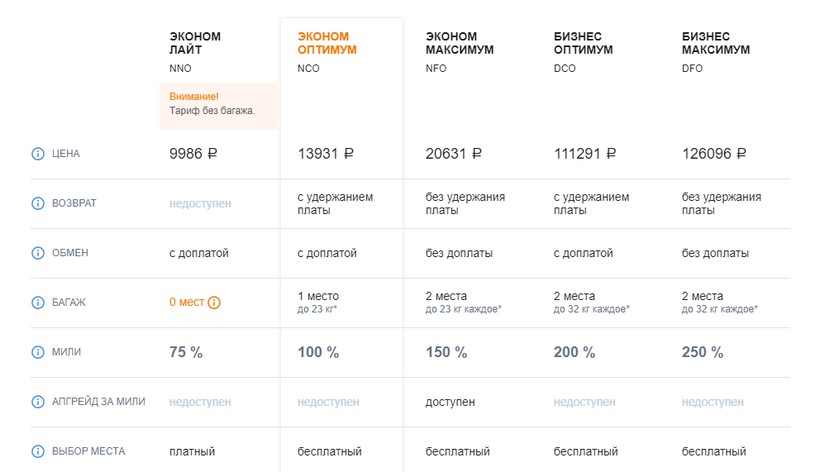This screenshot has height=472, width=820.
Task: Select the ЭКОНОМ ЛАЙТ fare column header
Action: (x=195, y=43)
